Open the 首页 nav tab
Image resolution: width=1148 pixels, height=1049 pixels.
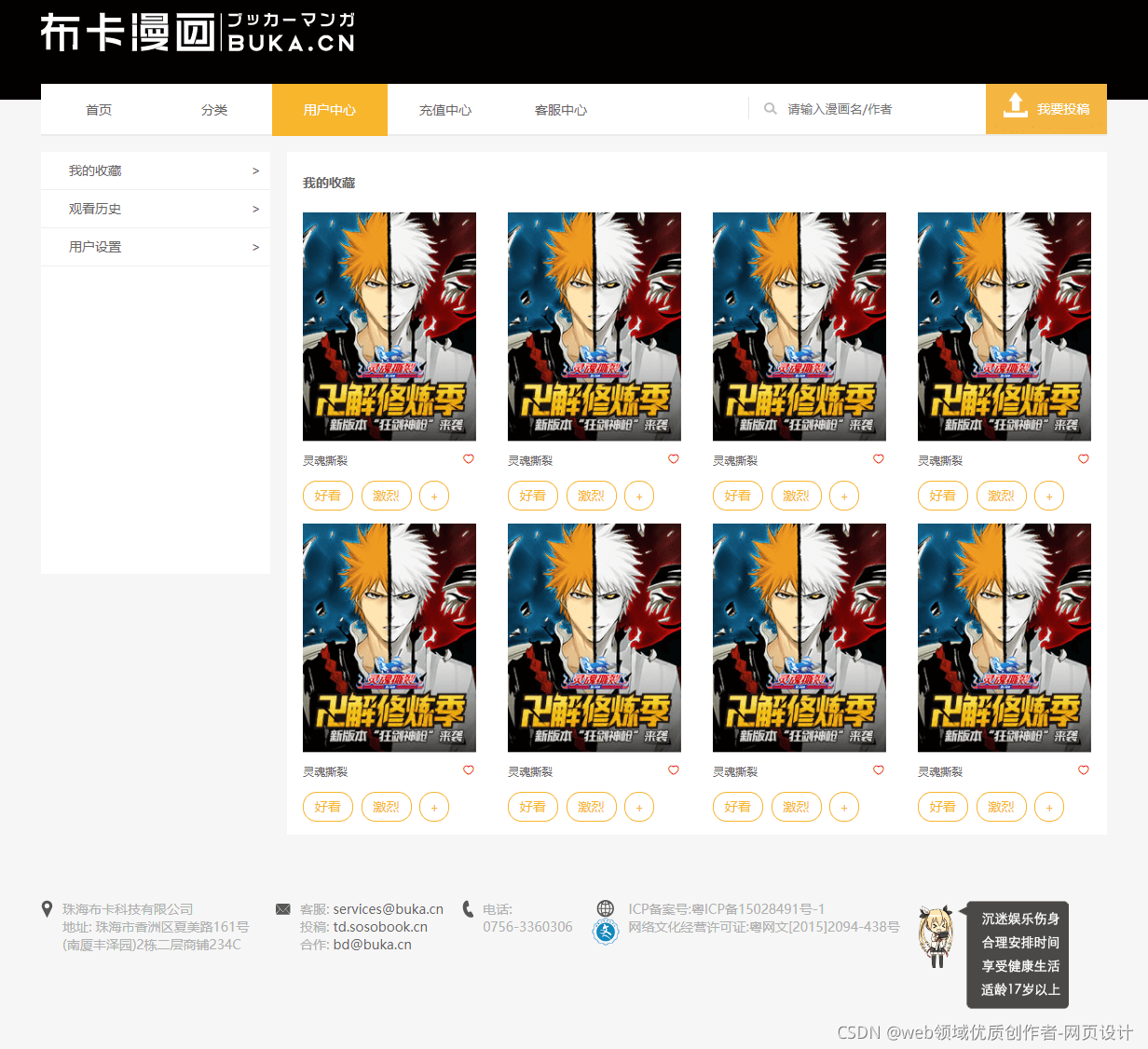pyautogui.click(x=99, y=110)
